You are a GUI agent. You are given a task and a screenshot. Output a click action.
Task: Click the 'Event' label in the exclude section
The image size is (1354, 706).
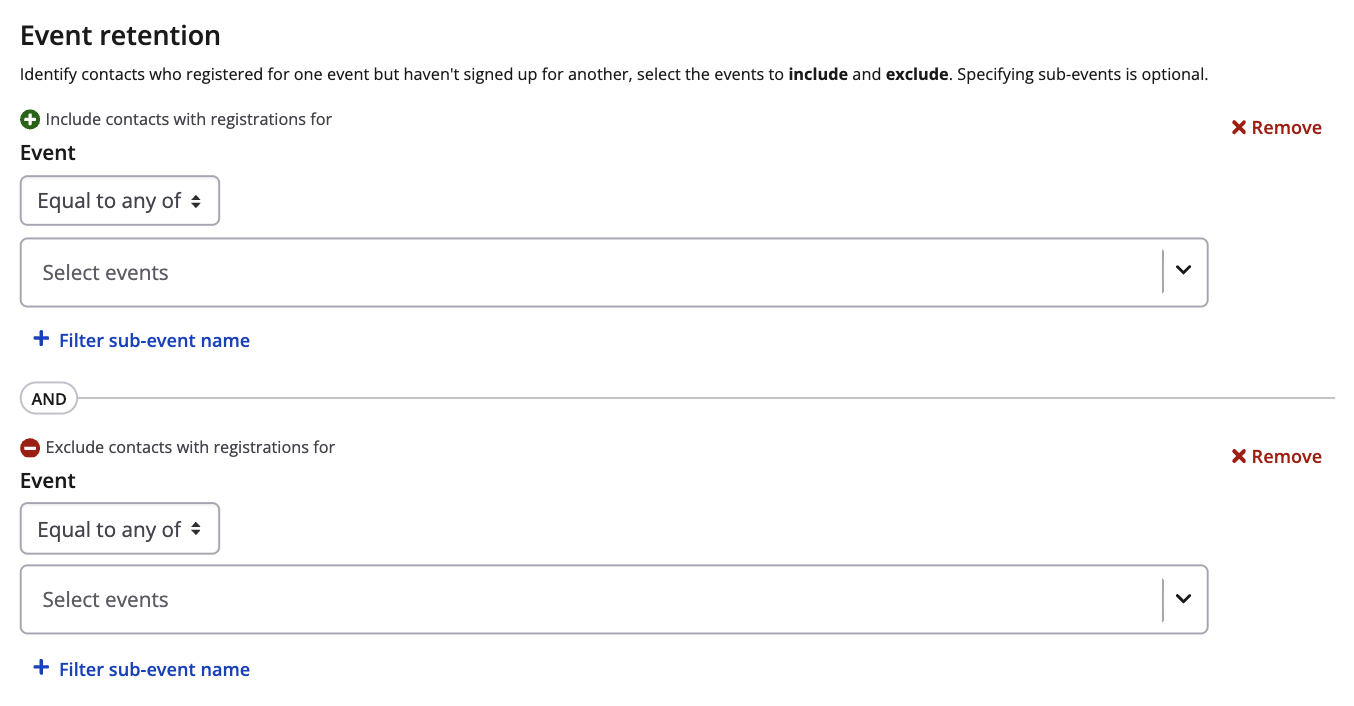pos(48,481)
